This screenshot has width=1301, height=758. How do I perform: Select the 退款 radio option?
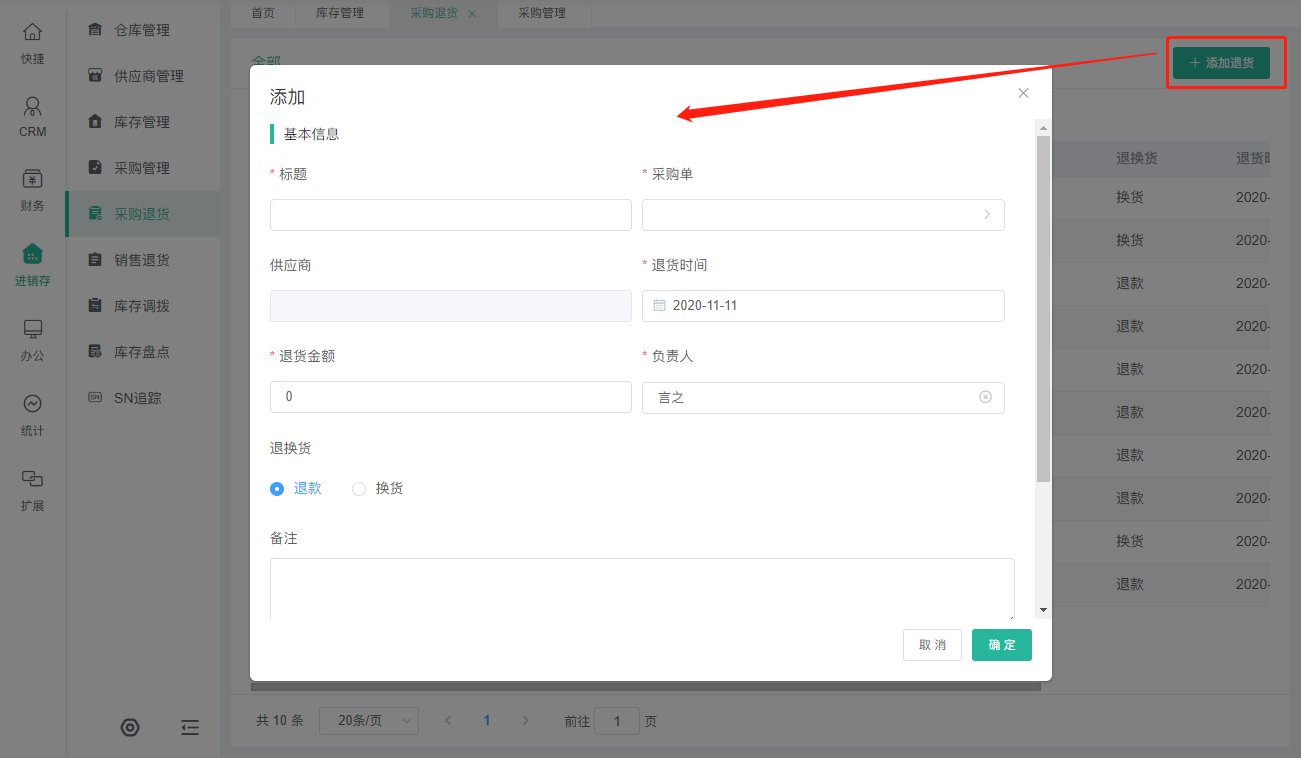(278, 489)
